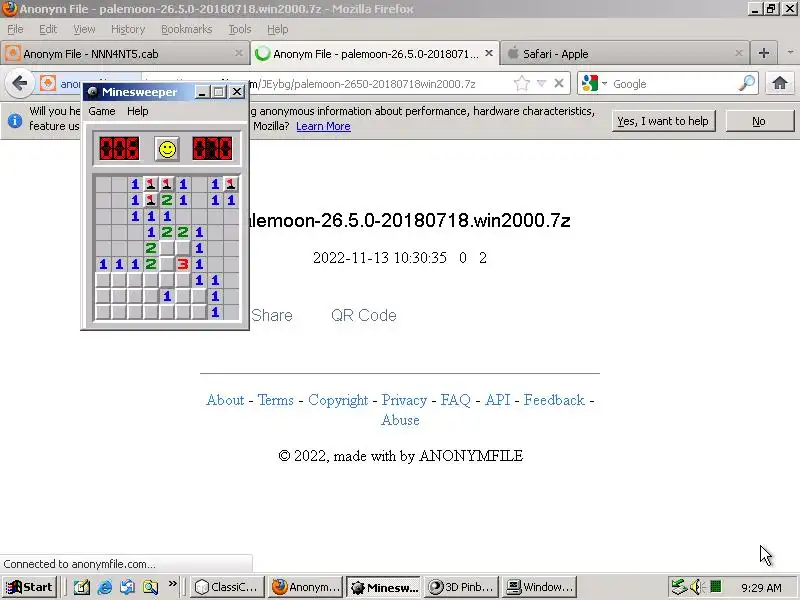
Task: Open the Privacy footer link
Action: [x=404, y=400]
